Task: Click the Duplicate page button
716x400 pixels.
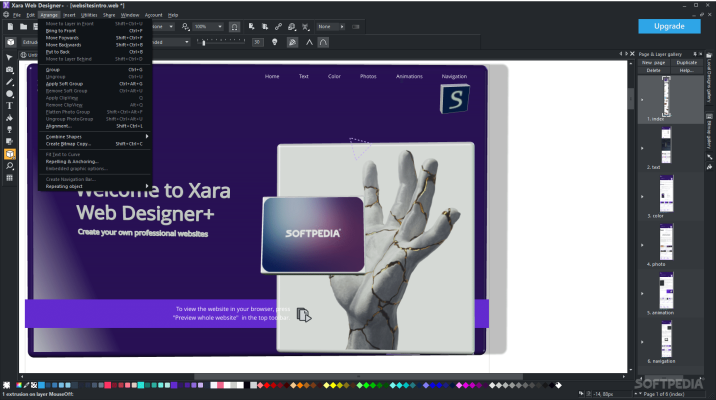Action: pos(687,63)
